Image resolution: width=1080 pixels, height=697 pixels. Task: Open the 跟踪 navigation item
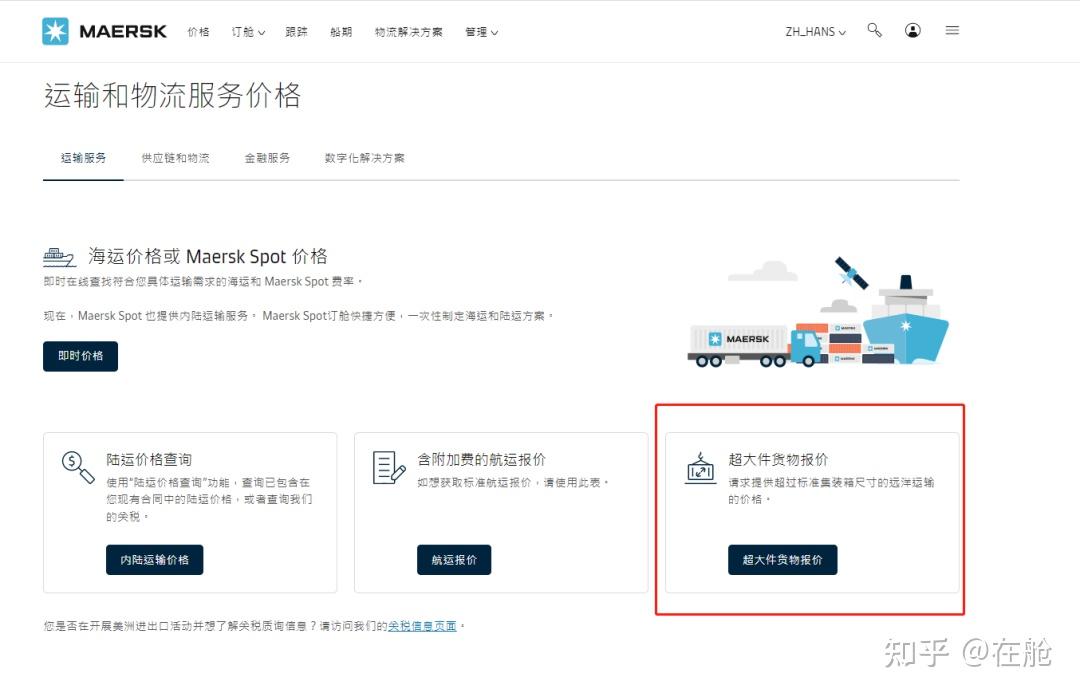point(296,32)
